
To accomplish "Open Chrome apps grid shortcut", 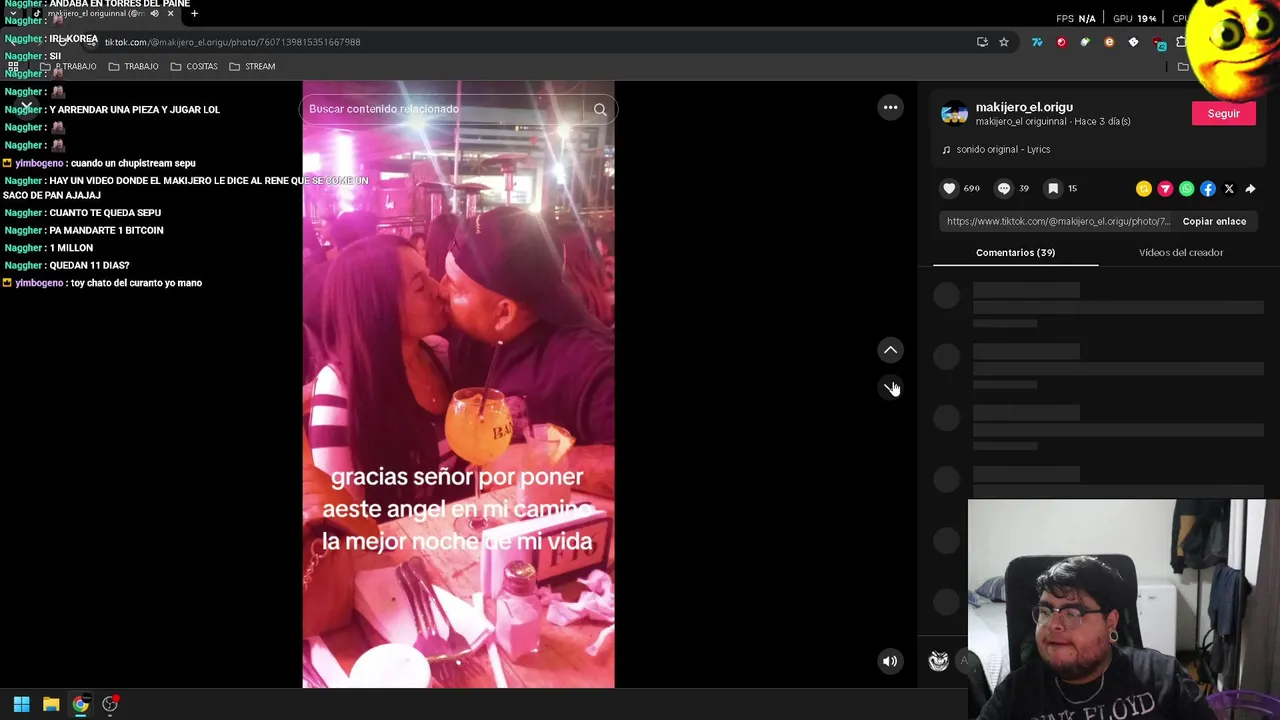I will [13, 66].
